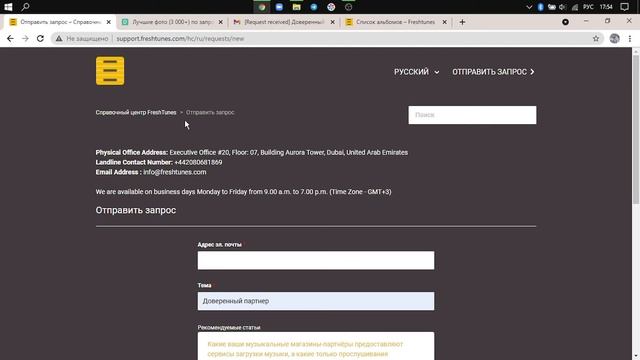
Task: Switch to 'Список альбомов – Freshtunes' tab
Action: 396,22
